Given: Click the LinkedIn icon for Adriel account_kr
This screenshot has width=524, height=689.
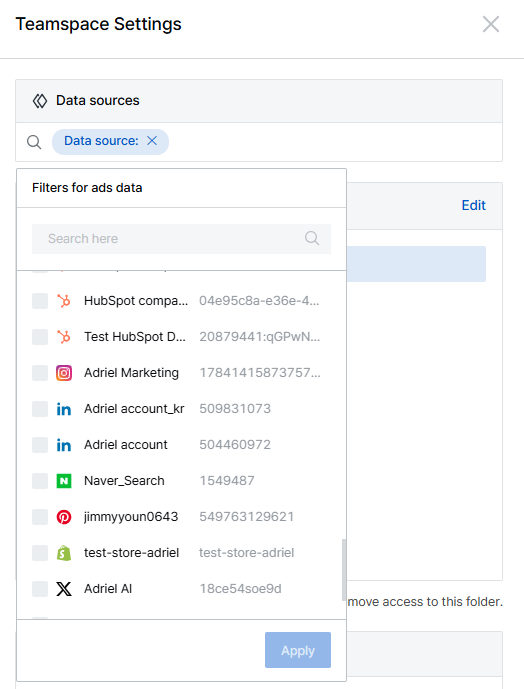Looking at the screenshot, I should (x=64, y=409).
